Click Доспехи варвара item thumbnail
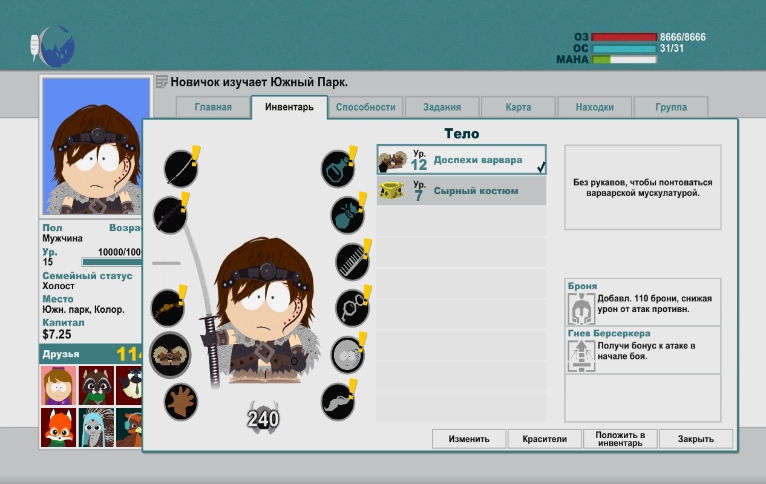The width and height of the screenshot is (766, 484). pos(393,160)
